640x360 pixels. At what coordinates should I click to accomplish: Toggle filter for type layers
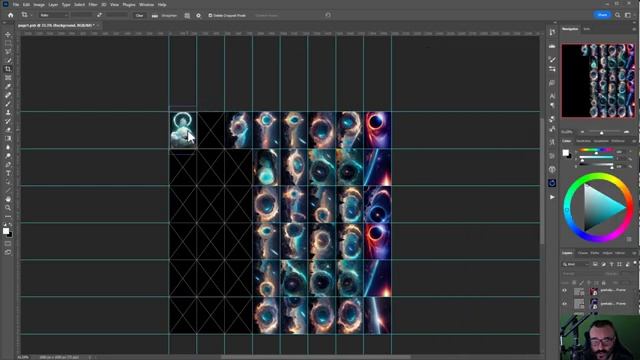tap(611, 264)
